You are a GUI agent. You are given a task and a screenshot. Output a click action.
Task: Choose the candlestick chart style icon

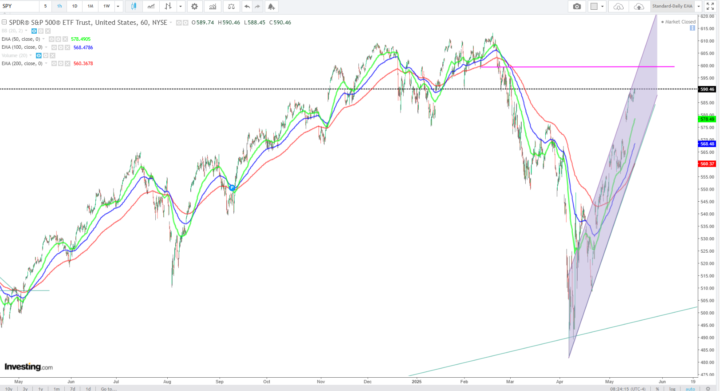pyautogui.click(x=134, y=6)
